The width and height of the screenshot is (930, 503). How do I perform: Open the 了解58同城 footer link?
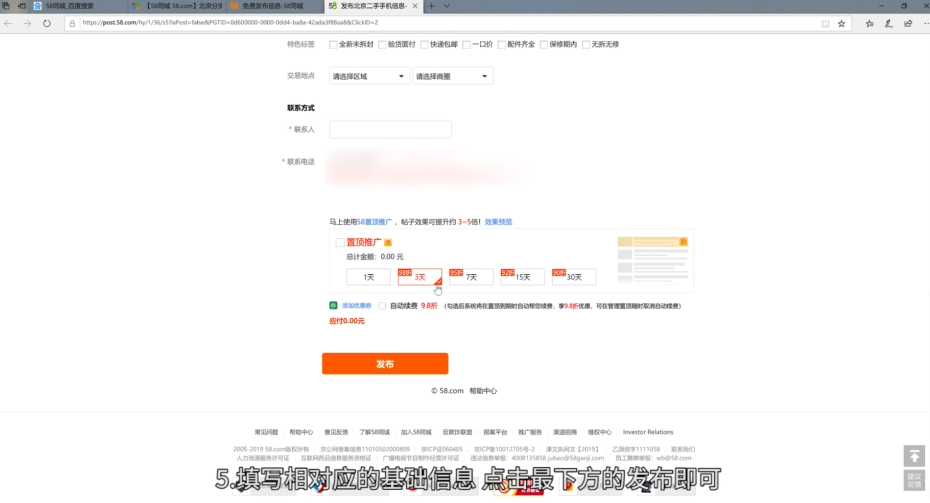(374, 432)
